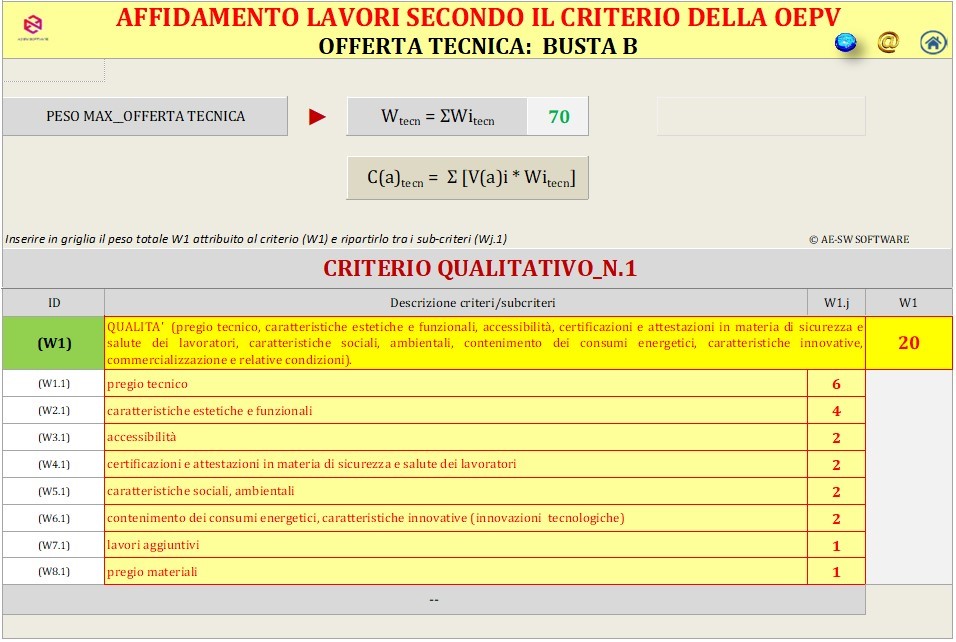Click the C(a)tecn formula button
Image resolution: width=956 pixels, height=642 pixels.
tap(467, 178)
